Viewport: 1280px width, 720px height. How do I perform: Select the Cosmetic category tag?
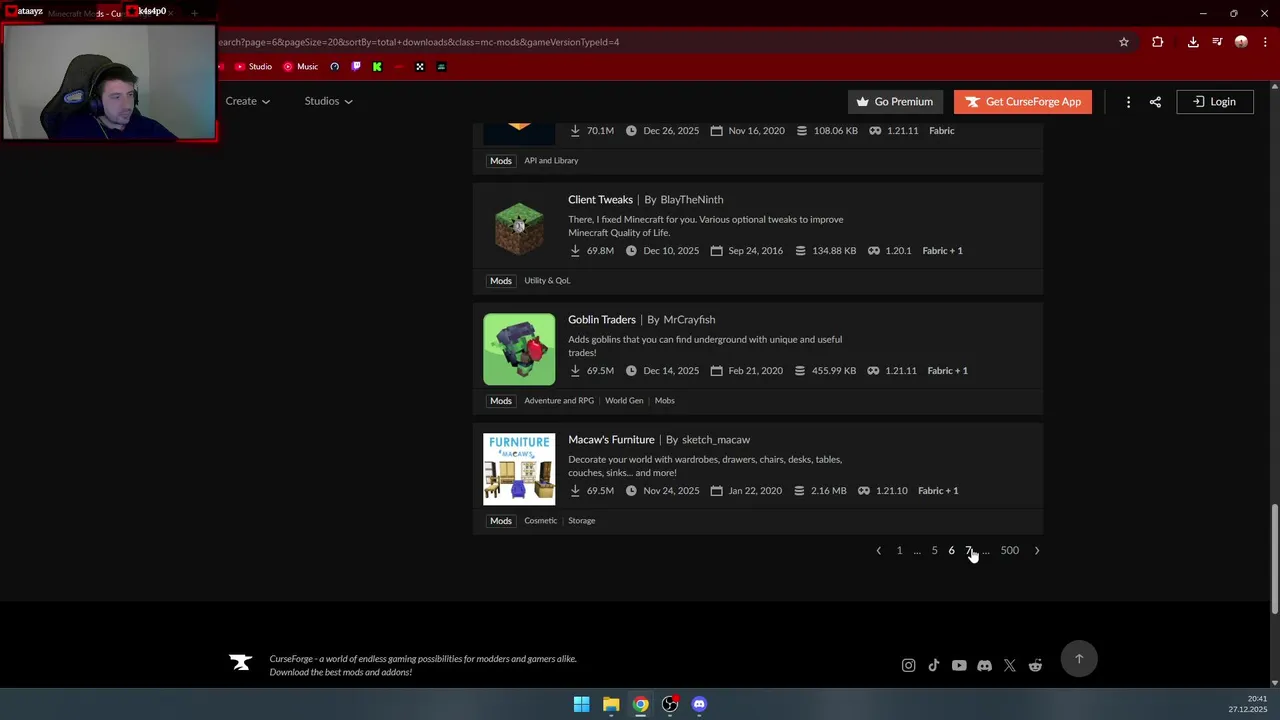[540, 521]
